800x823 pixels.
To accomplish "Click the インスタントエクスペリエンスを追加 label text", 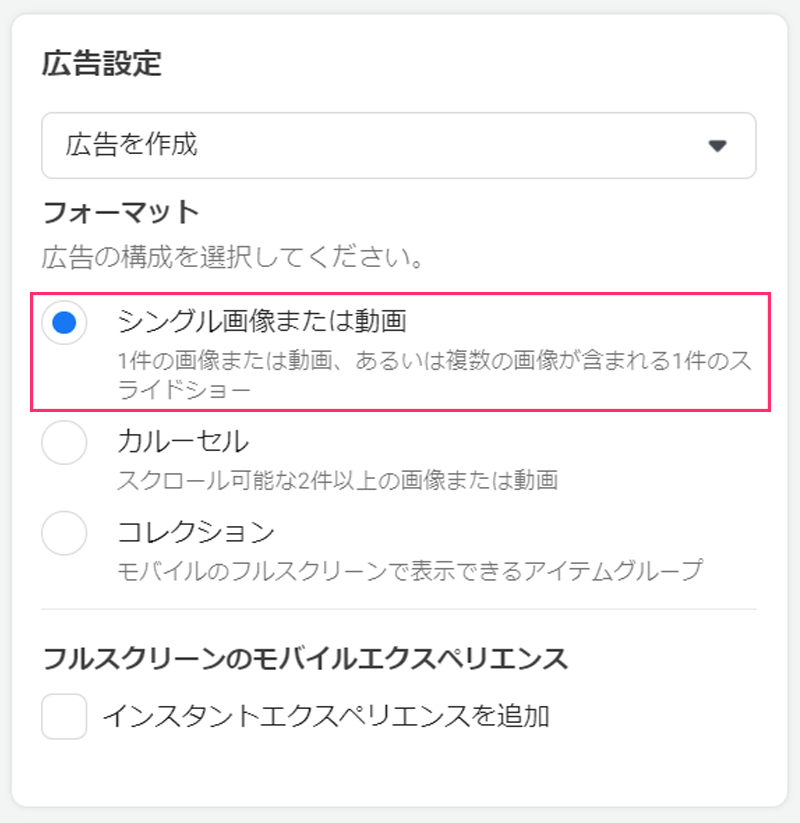I will coord(326,716).
